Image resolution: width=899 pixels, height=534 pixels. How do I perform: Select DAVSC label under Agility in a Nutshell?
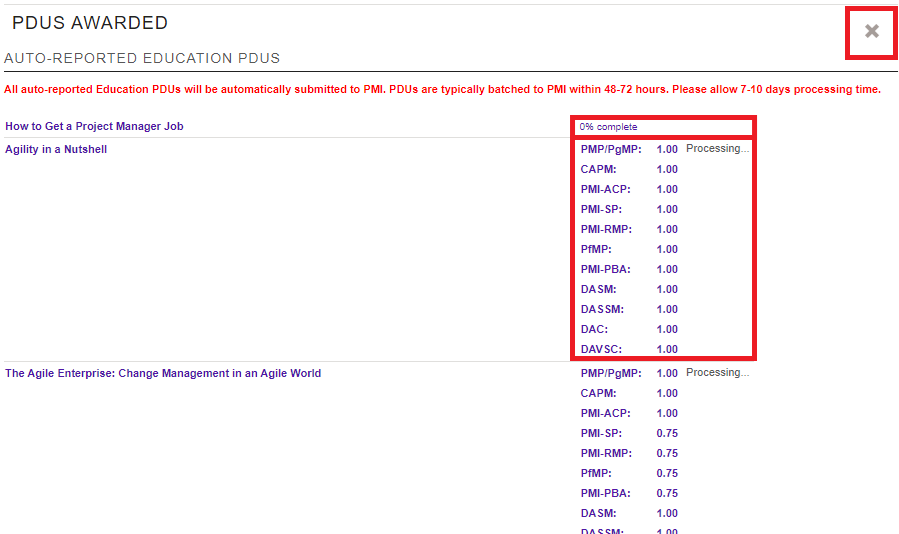[x=600, y=349]
